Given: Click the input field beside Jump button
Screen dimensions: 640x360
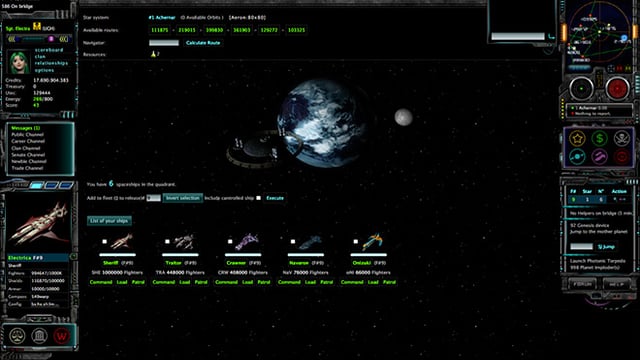Looking at the screenshot, I should (x=581, y=247).
